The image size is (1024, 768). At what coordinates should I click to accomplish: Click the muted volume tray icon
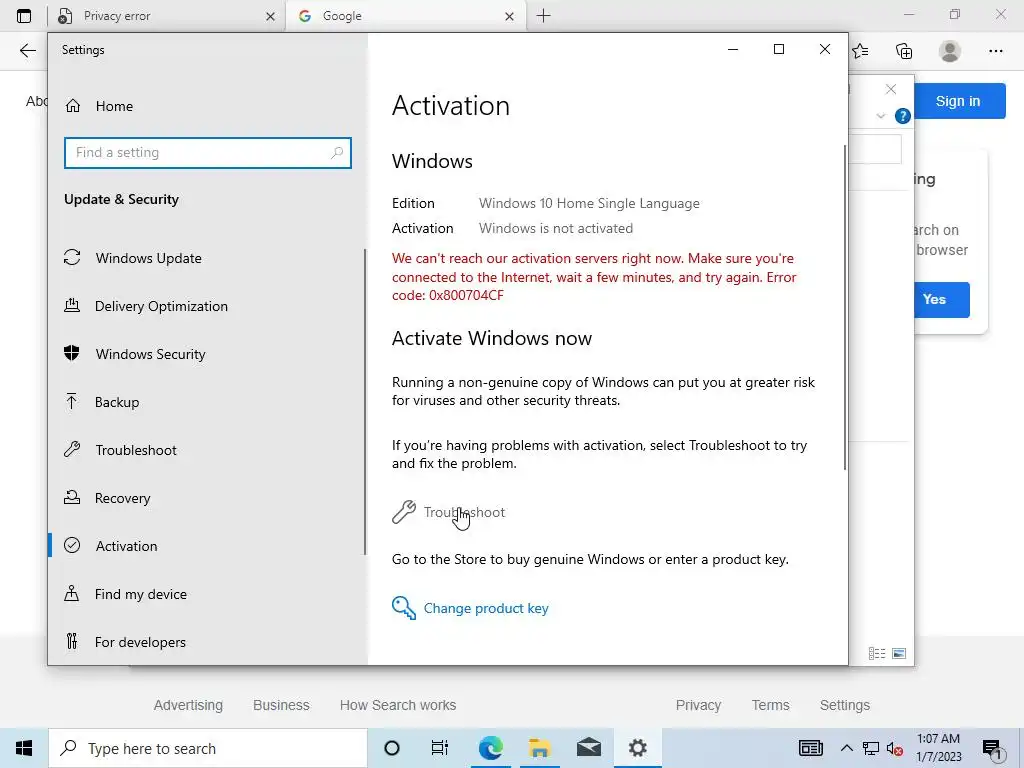(x=895, y=749)
